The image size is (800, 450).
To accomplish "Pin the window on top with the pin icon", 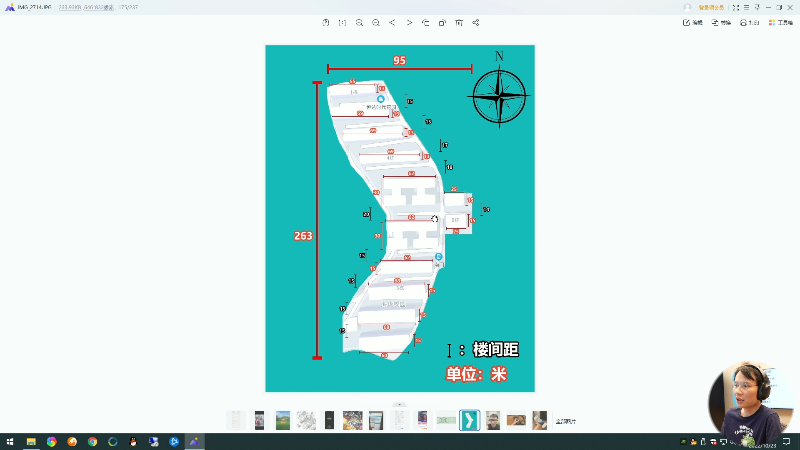I will [x=757, y=7].
